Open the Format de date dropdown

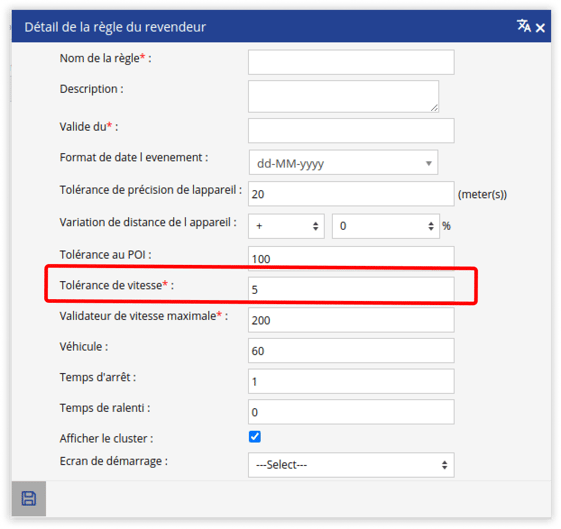(x=343, y=162)
